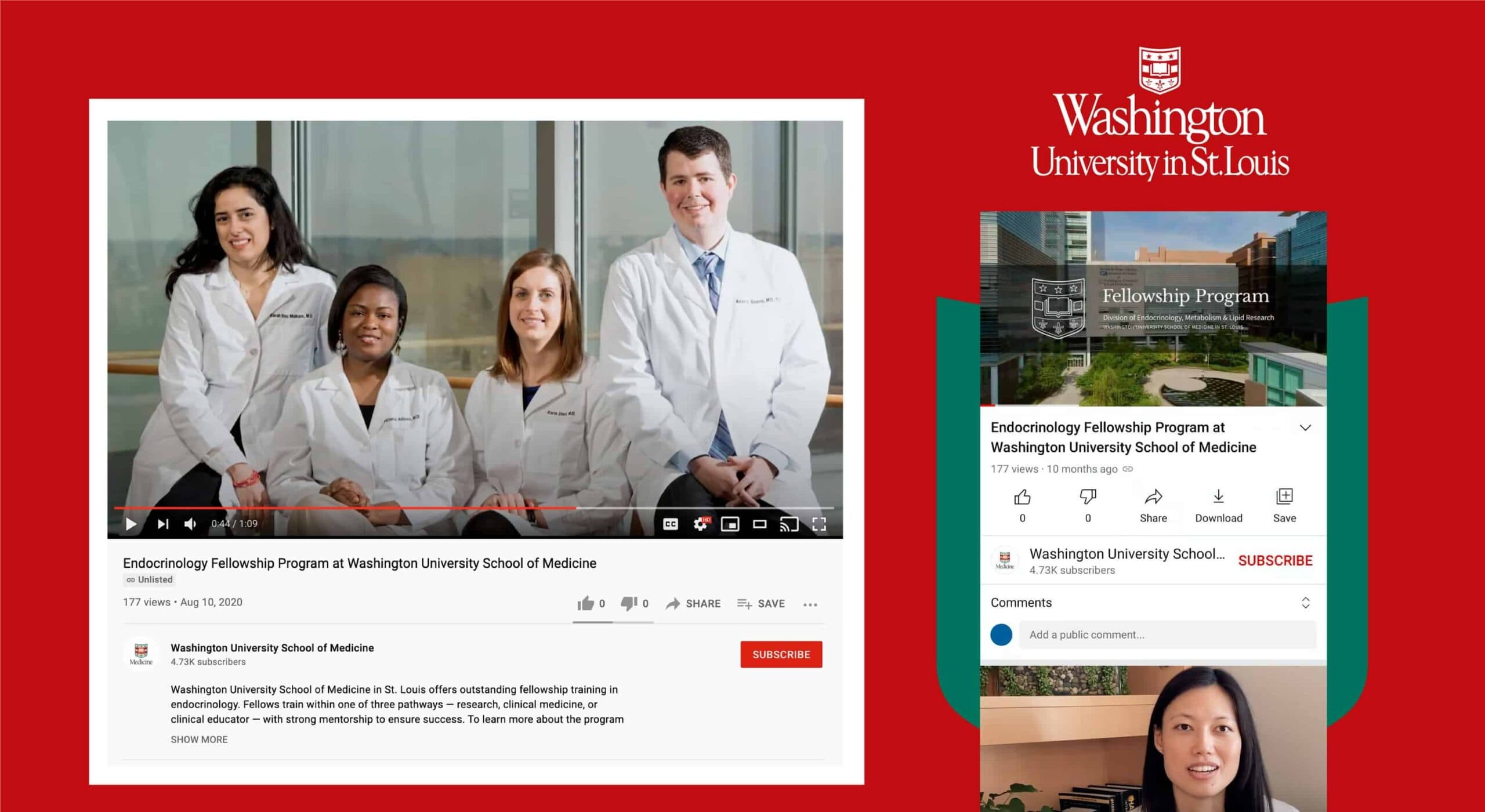The height and width of the screenshot is (812, 1485).
Task: Tap the mobile Fellowship Program video thumbnail
Action: [x=1153, y=309]
